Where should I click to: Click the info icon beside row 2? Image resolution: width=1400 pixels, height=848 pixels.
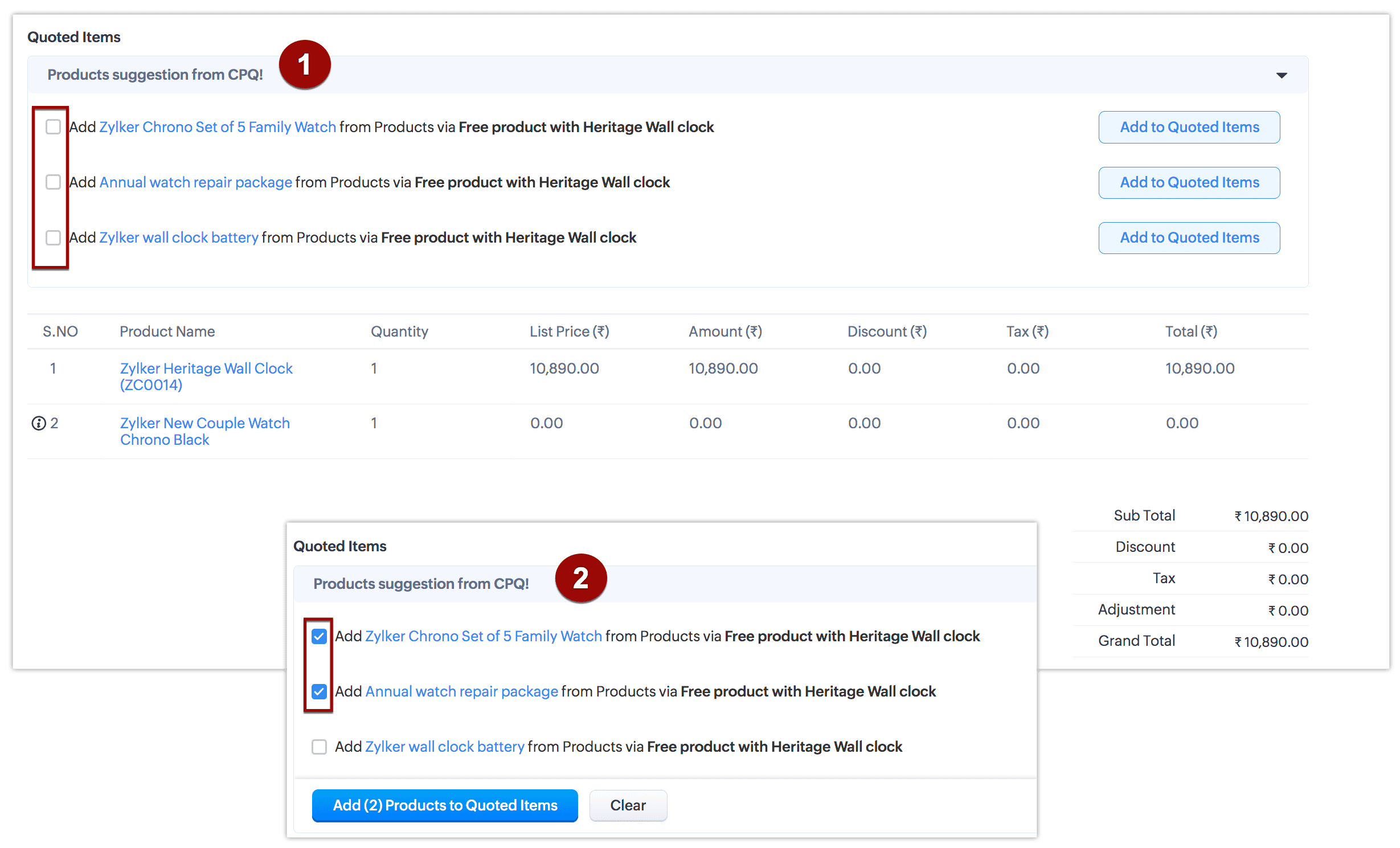38,423
